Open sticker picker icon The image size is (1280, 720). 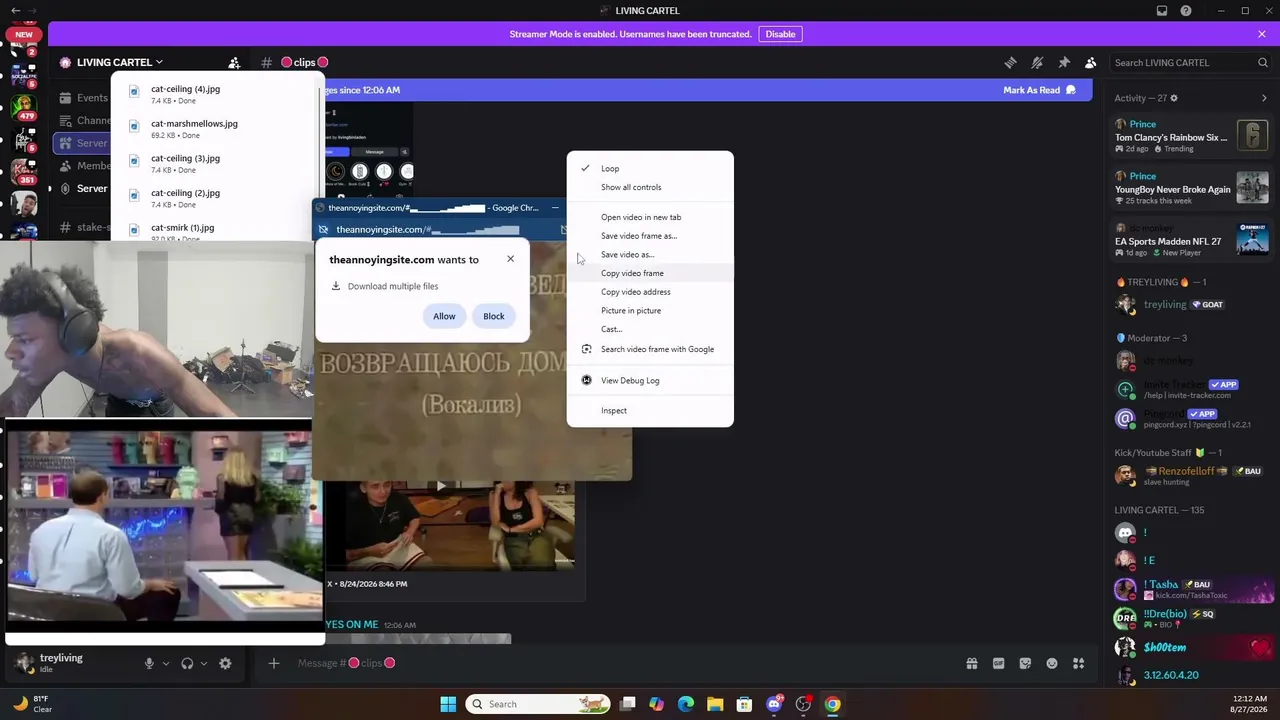point(1025,663)
